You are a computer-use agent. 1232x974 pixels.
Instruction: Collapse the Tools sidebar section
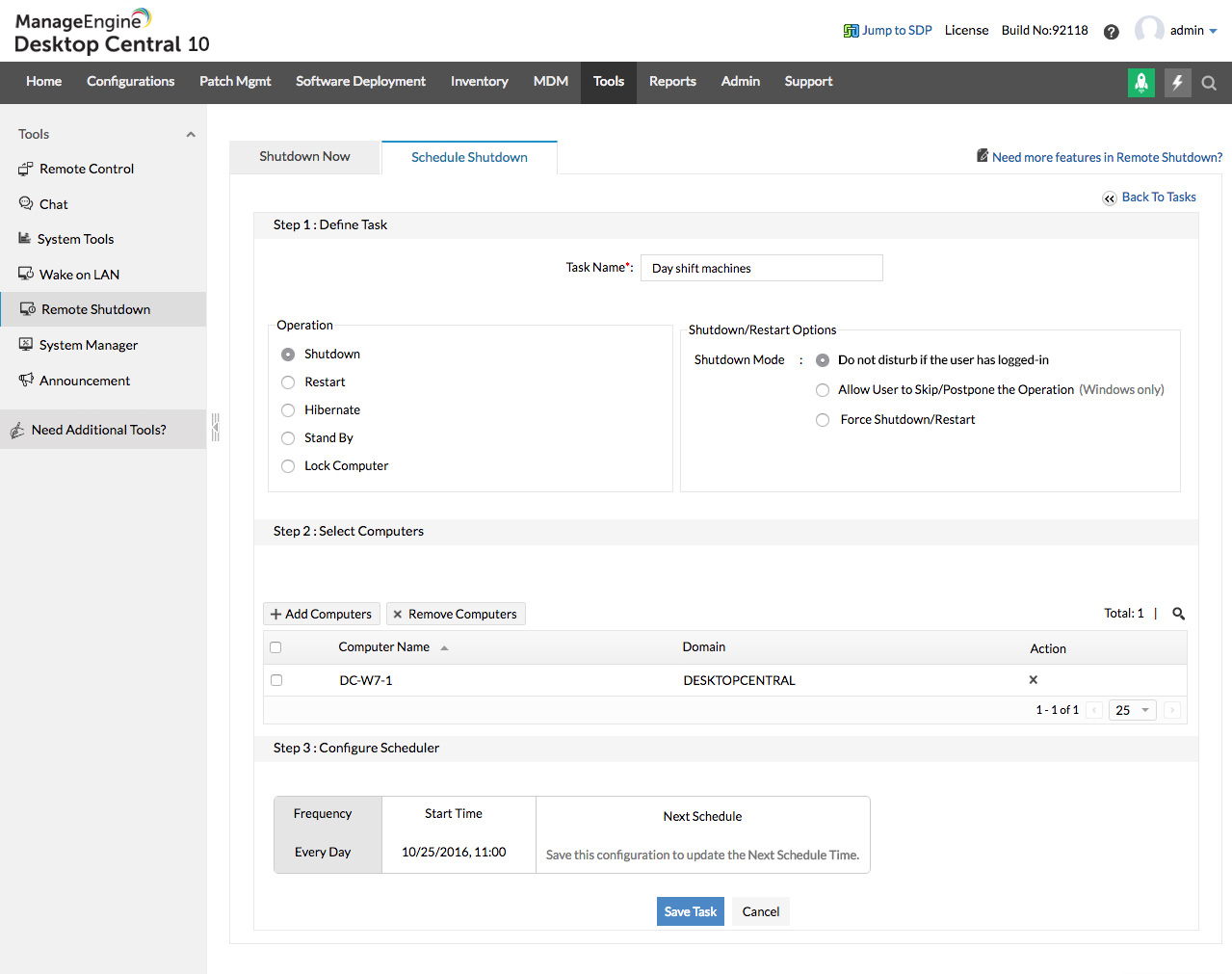pos(190,133)
